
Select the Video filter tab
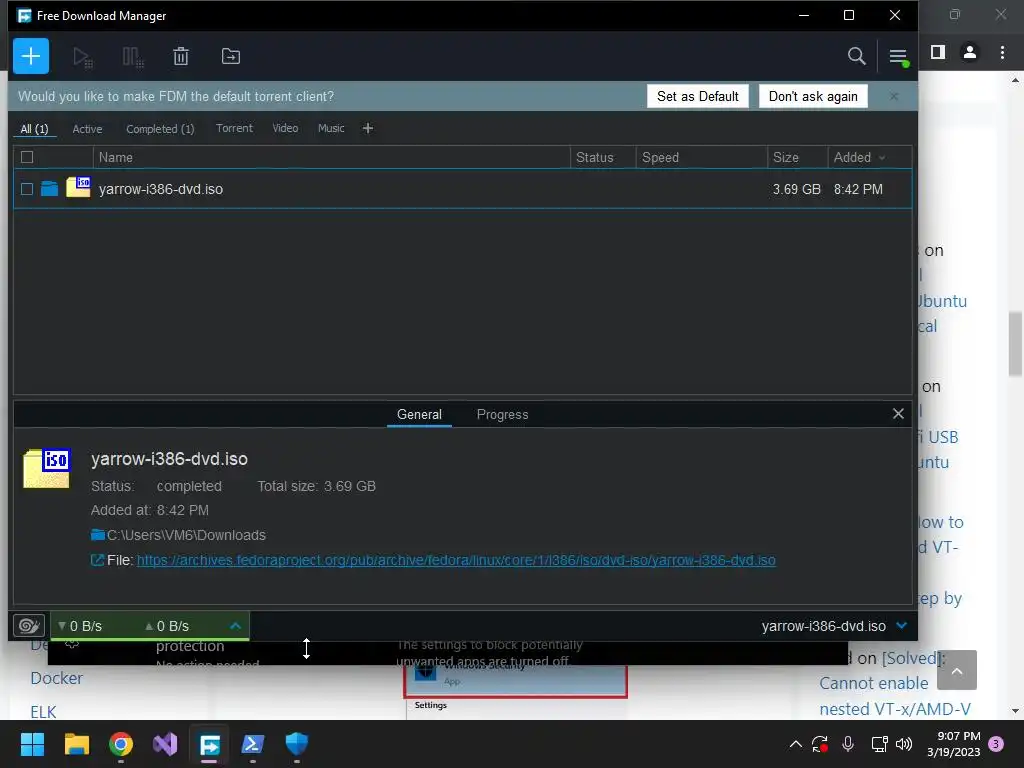(285, 128)
